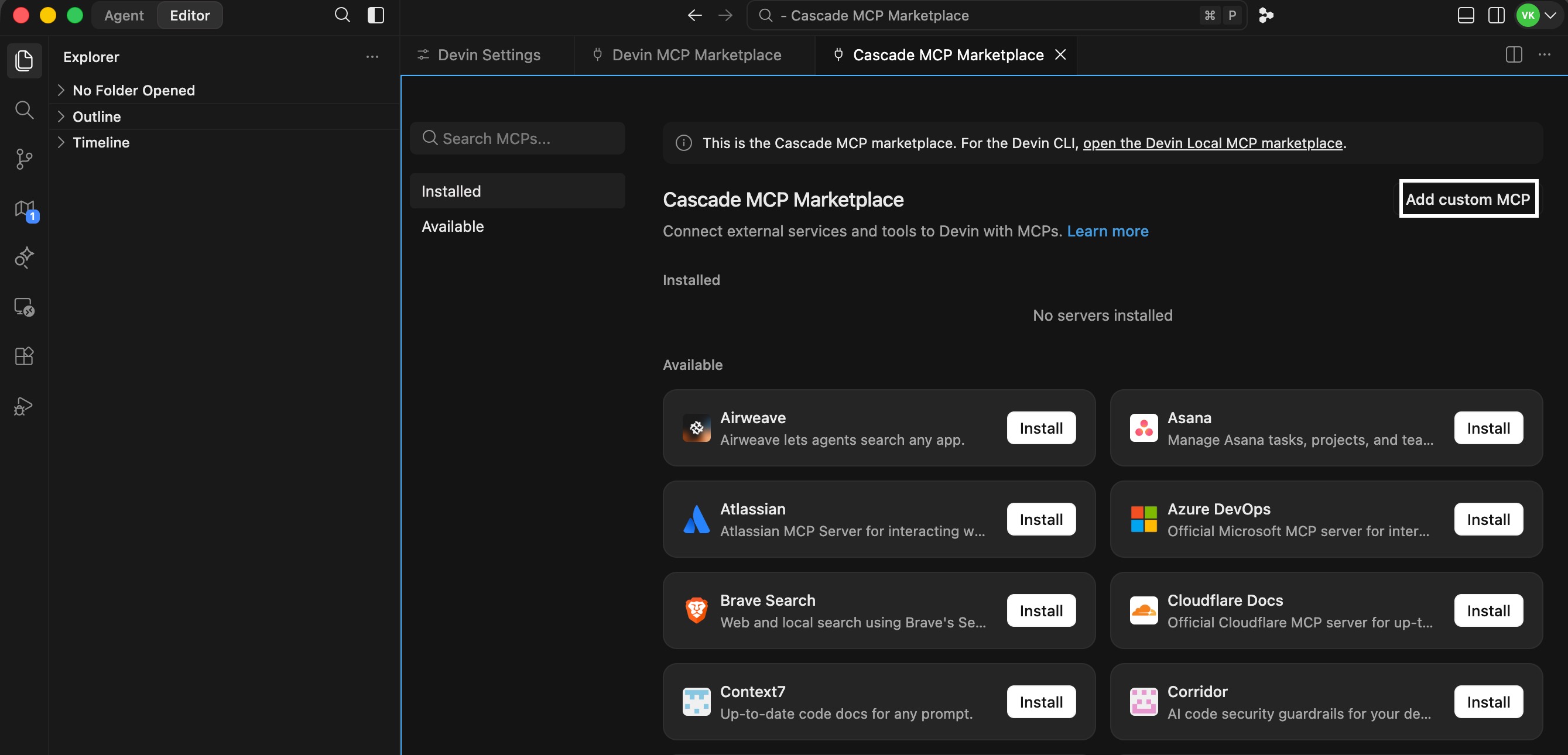Click the title bar search magnifier icon
The width and height of the screenshot is (1568, 755).
[x=342, y=15]
